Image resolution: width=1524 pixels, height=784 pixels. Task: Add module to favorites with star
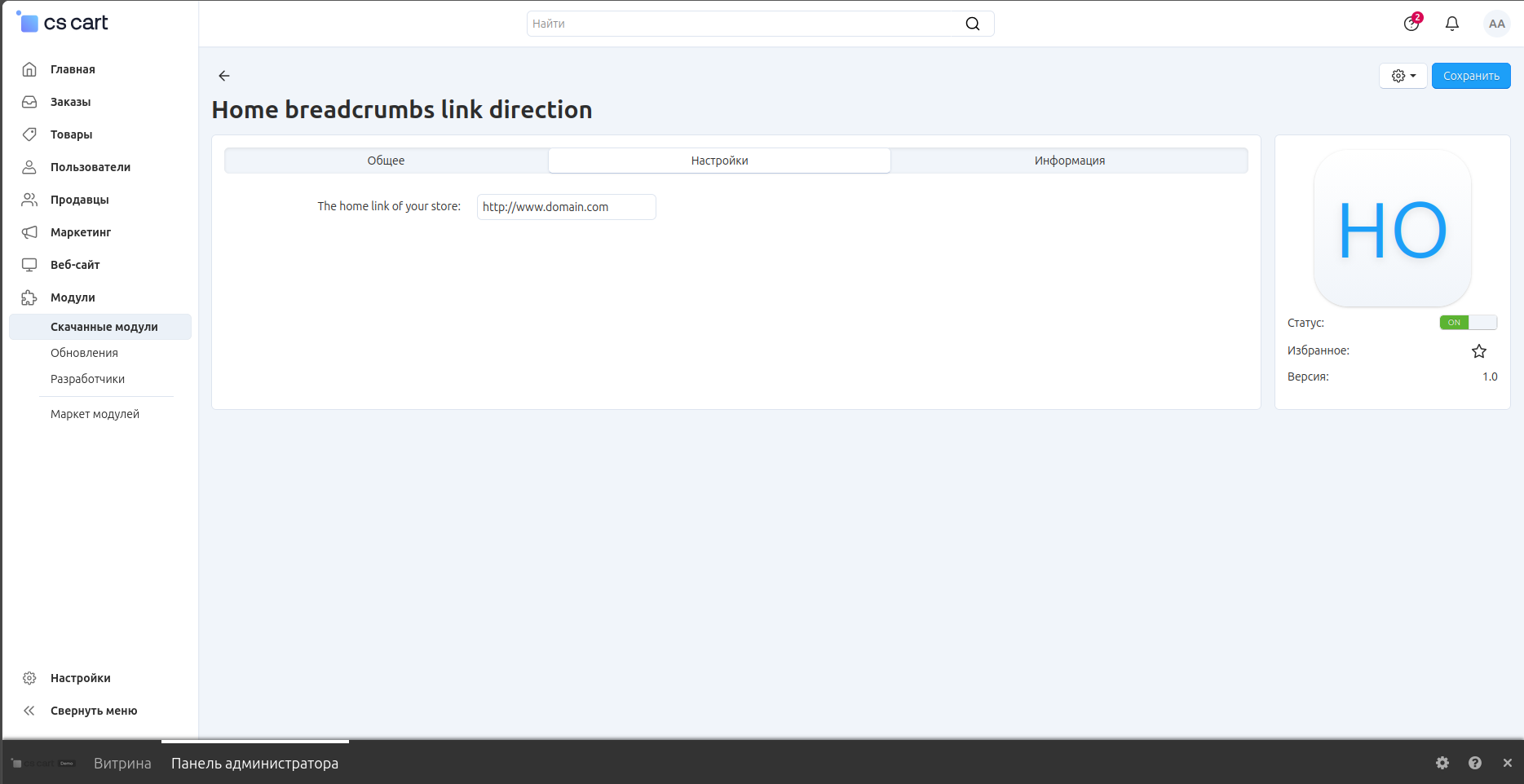pos(1478,351)
